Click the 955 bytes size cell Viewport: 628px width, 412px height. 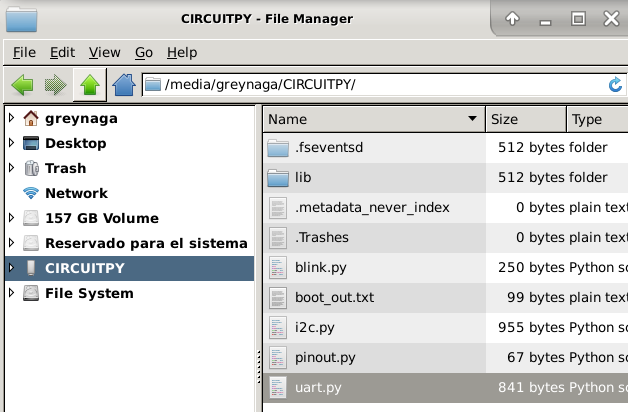(531, 328)
